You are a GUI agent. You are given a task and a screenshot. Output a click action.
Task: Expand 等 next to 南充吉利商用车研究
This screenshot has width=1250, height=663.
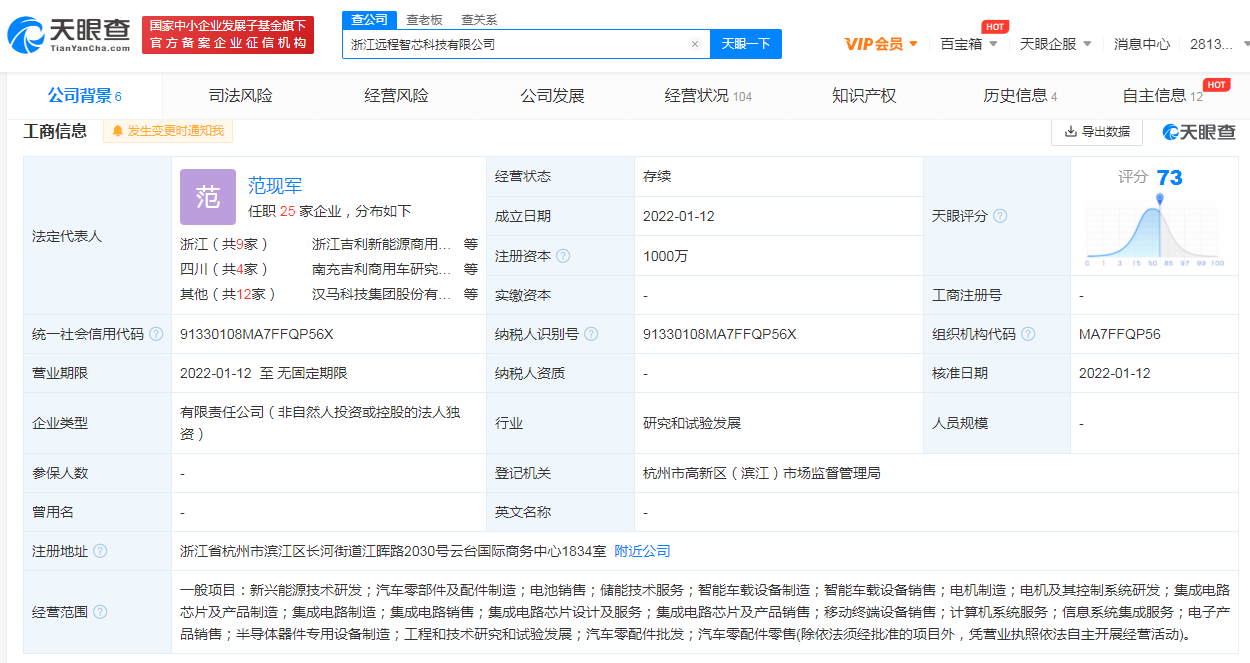470,269
